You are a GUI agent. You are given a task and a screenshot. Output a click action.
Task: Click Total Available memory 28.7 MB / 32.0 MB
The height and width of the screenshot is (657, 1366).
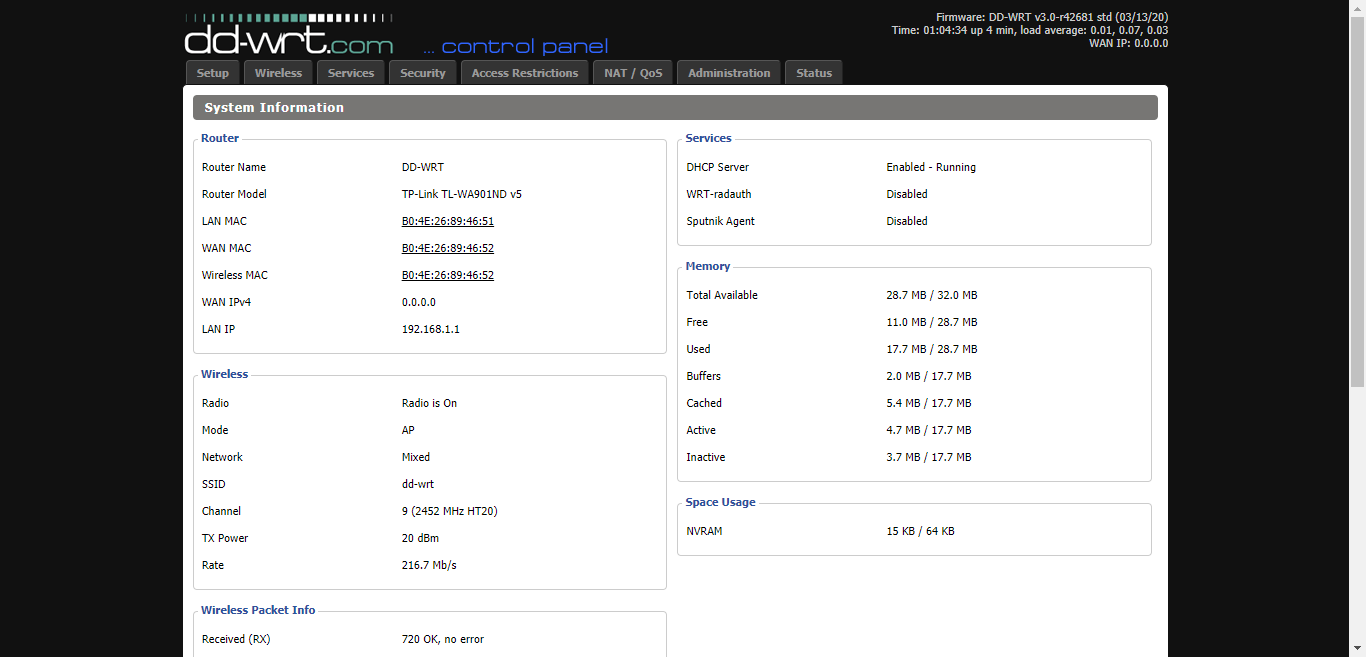click(x=932, y=295)
